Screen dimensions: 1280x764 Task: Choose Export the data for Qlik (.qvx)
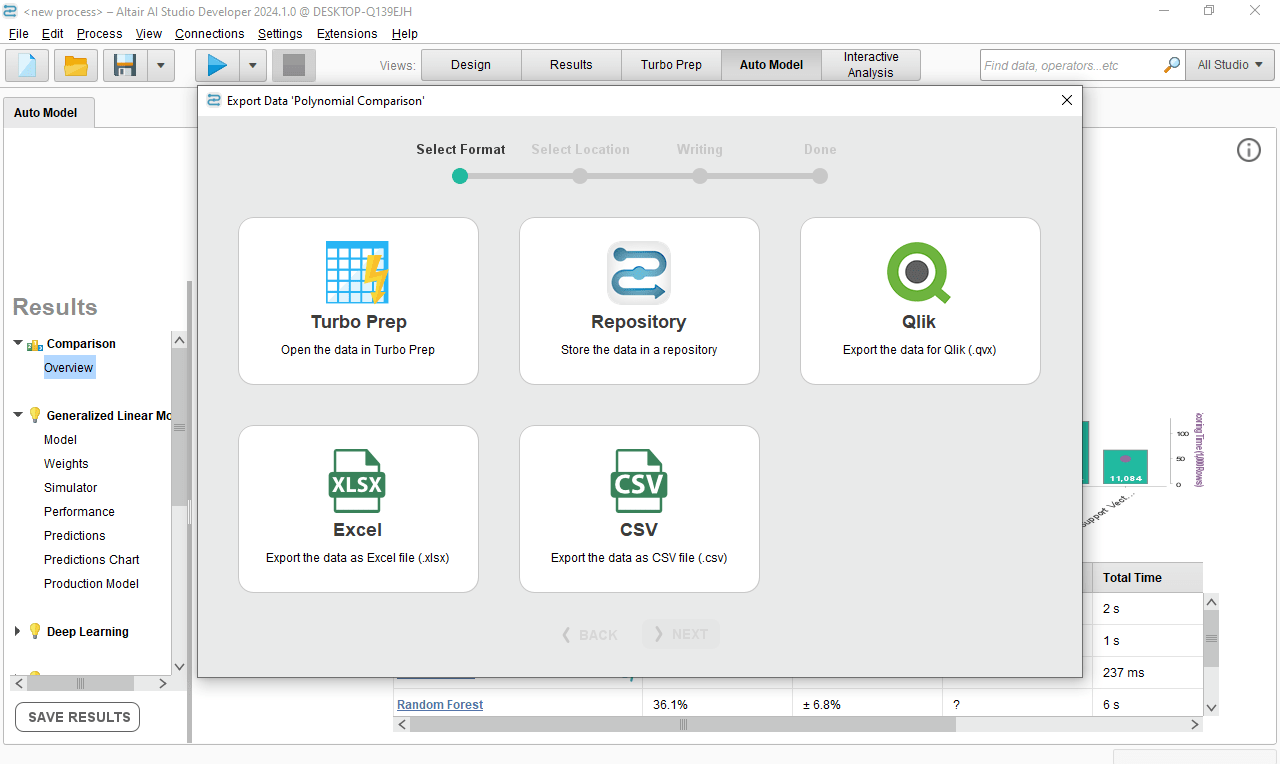click(920, 301)
